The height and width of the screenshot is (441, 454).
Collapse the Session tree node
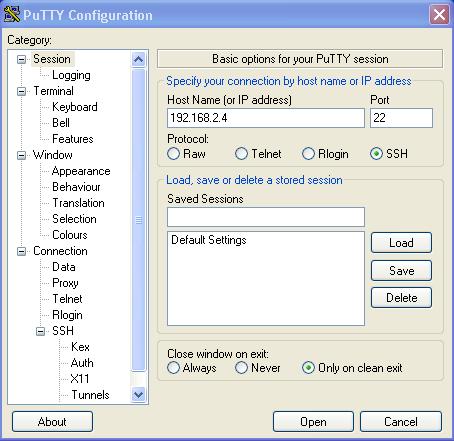point(21,60)
